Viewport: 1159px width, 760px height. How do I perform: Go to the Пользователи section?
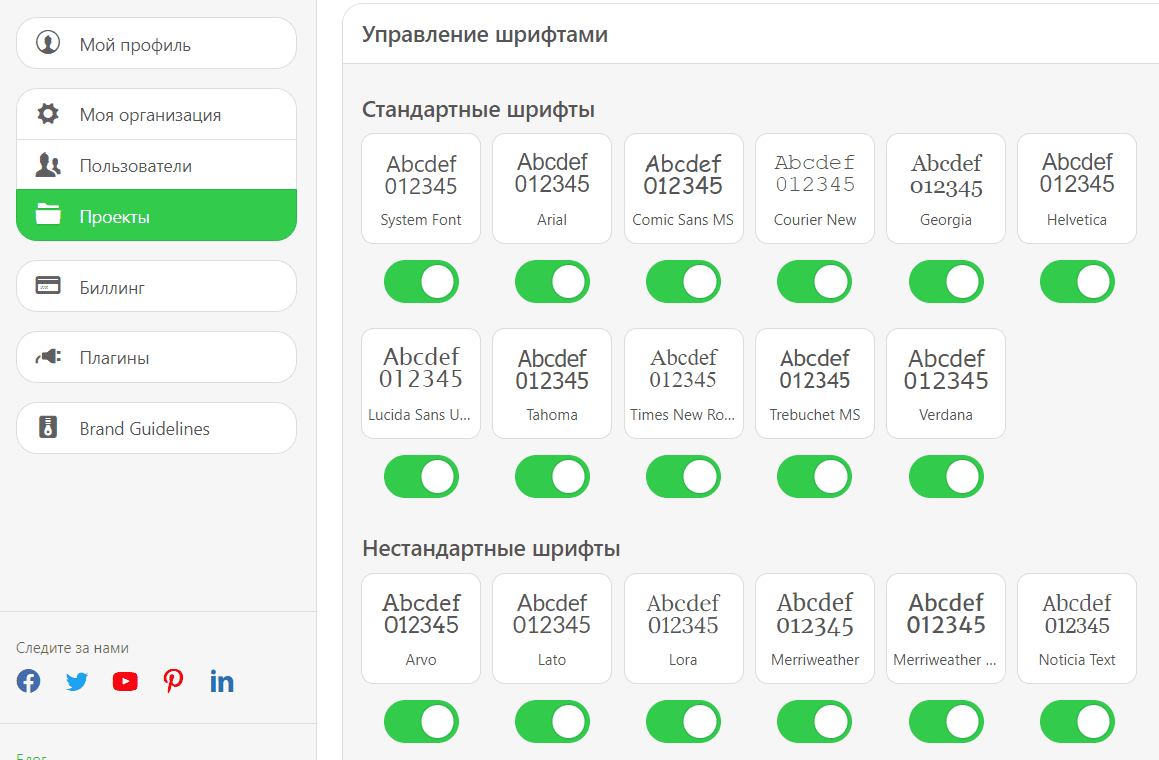(x=156, y=166)
